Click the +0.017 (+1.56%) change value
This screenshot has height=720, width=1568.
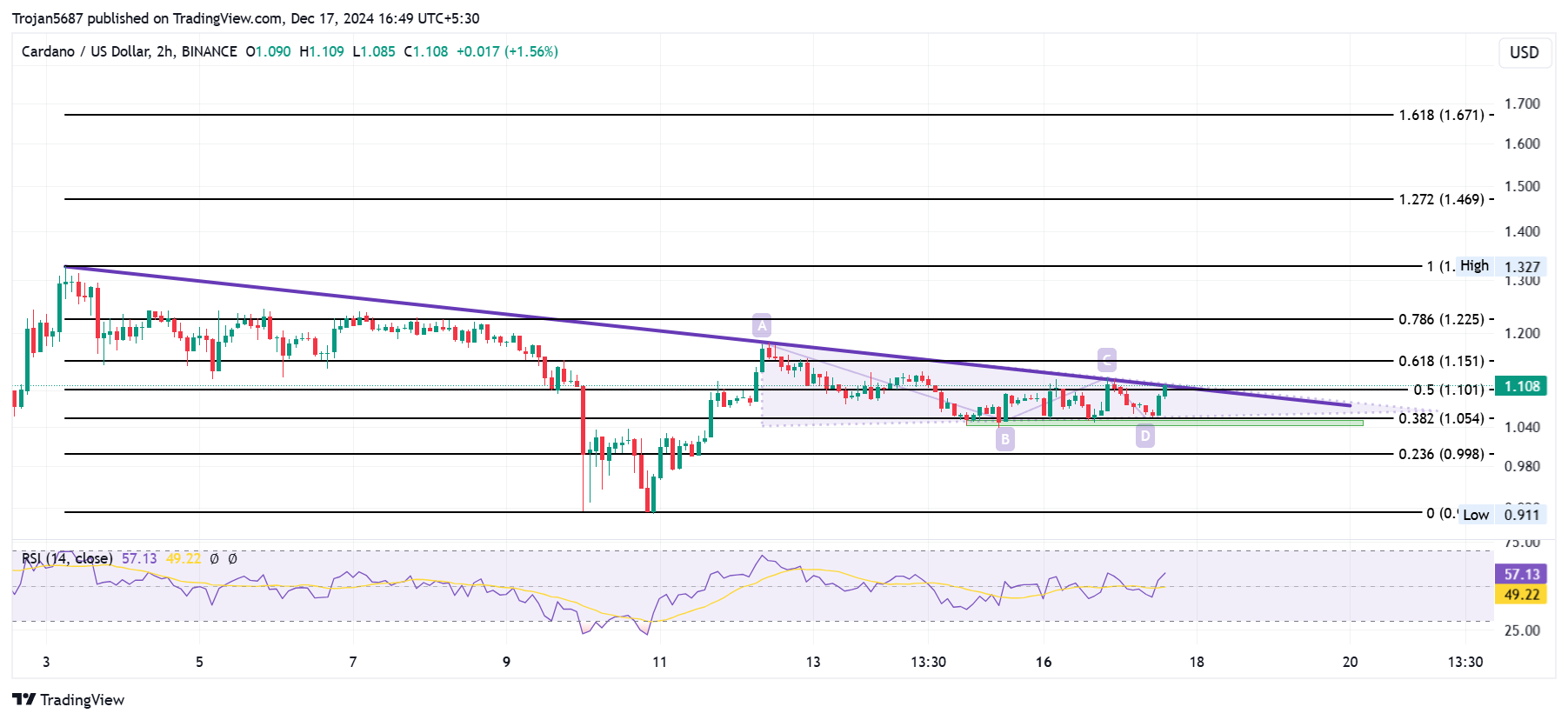tap(507, 51)
